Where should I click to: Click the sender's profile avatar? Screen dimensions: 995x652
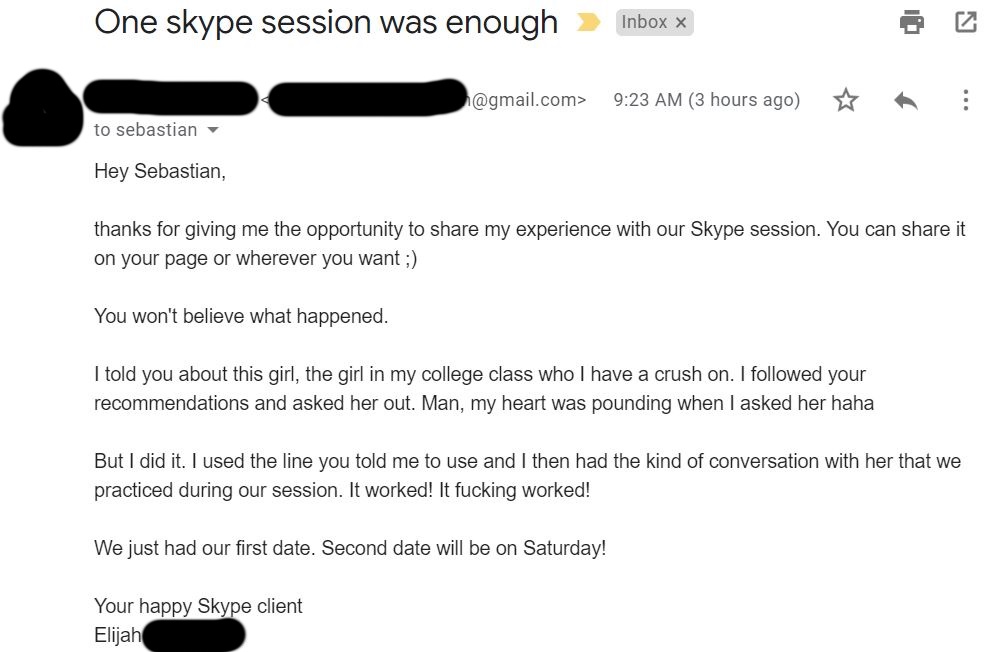(44, 107)
